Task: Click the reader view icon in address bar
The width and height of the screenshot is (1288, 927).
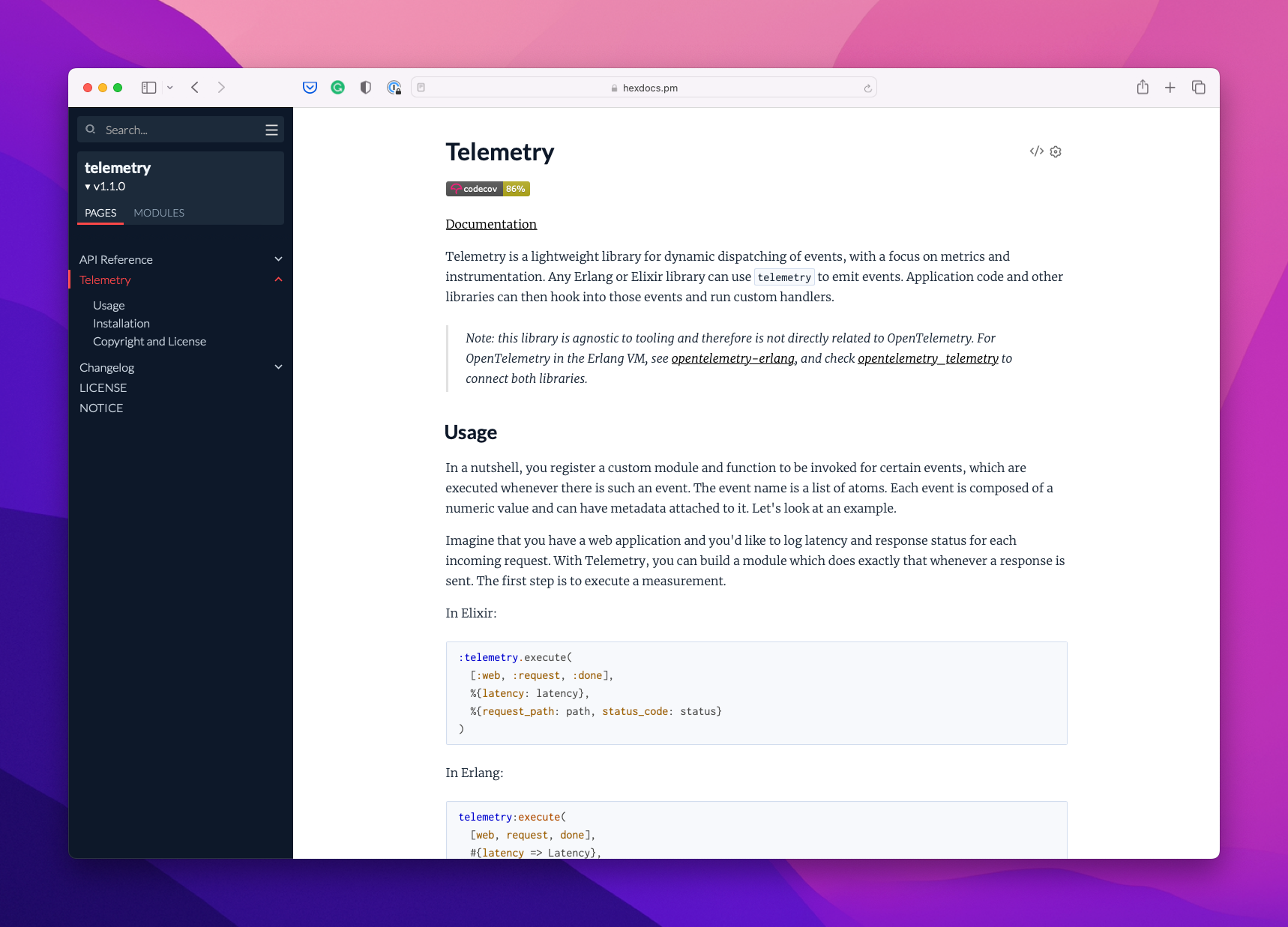Action: tap(421, 88)
